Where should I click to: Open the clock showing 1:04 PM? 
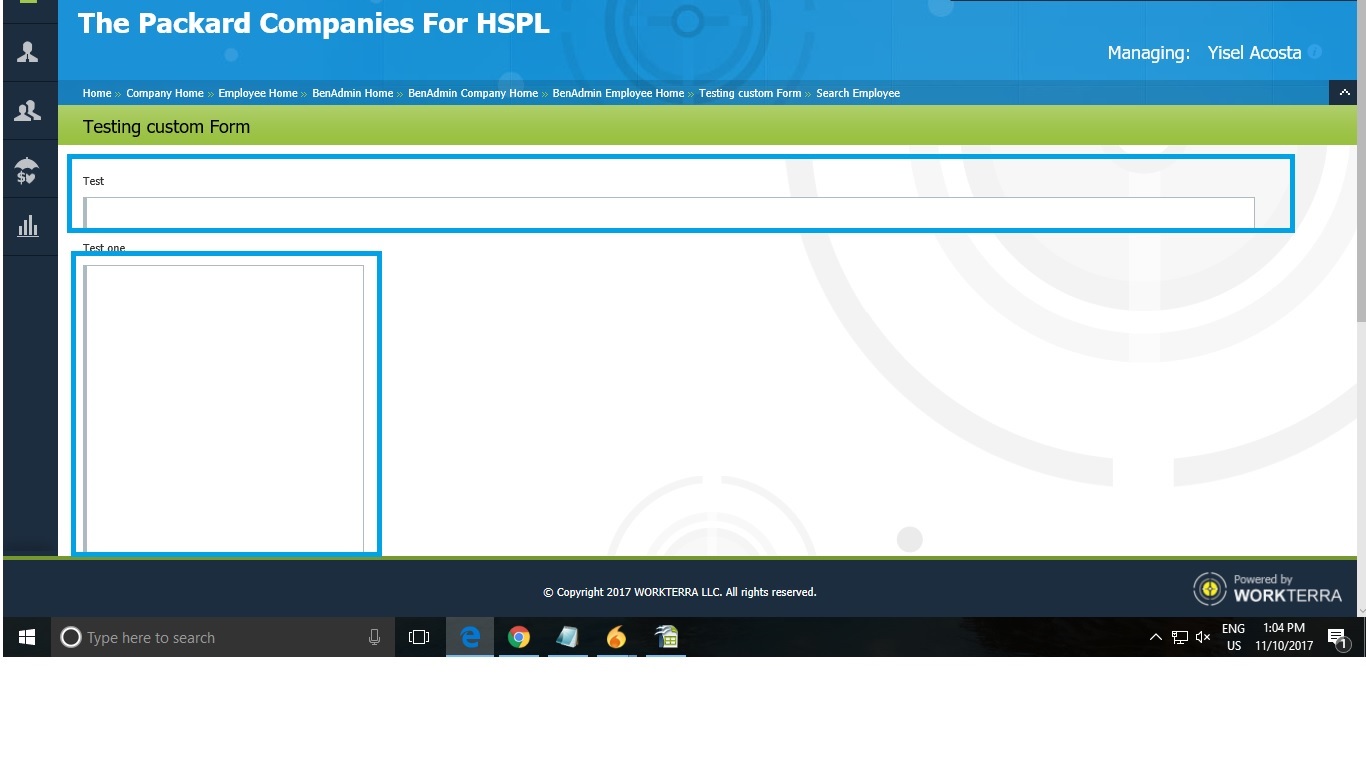coord(1284,637)
